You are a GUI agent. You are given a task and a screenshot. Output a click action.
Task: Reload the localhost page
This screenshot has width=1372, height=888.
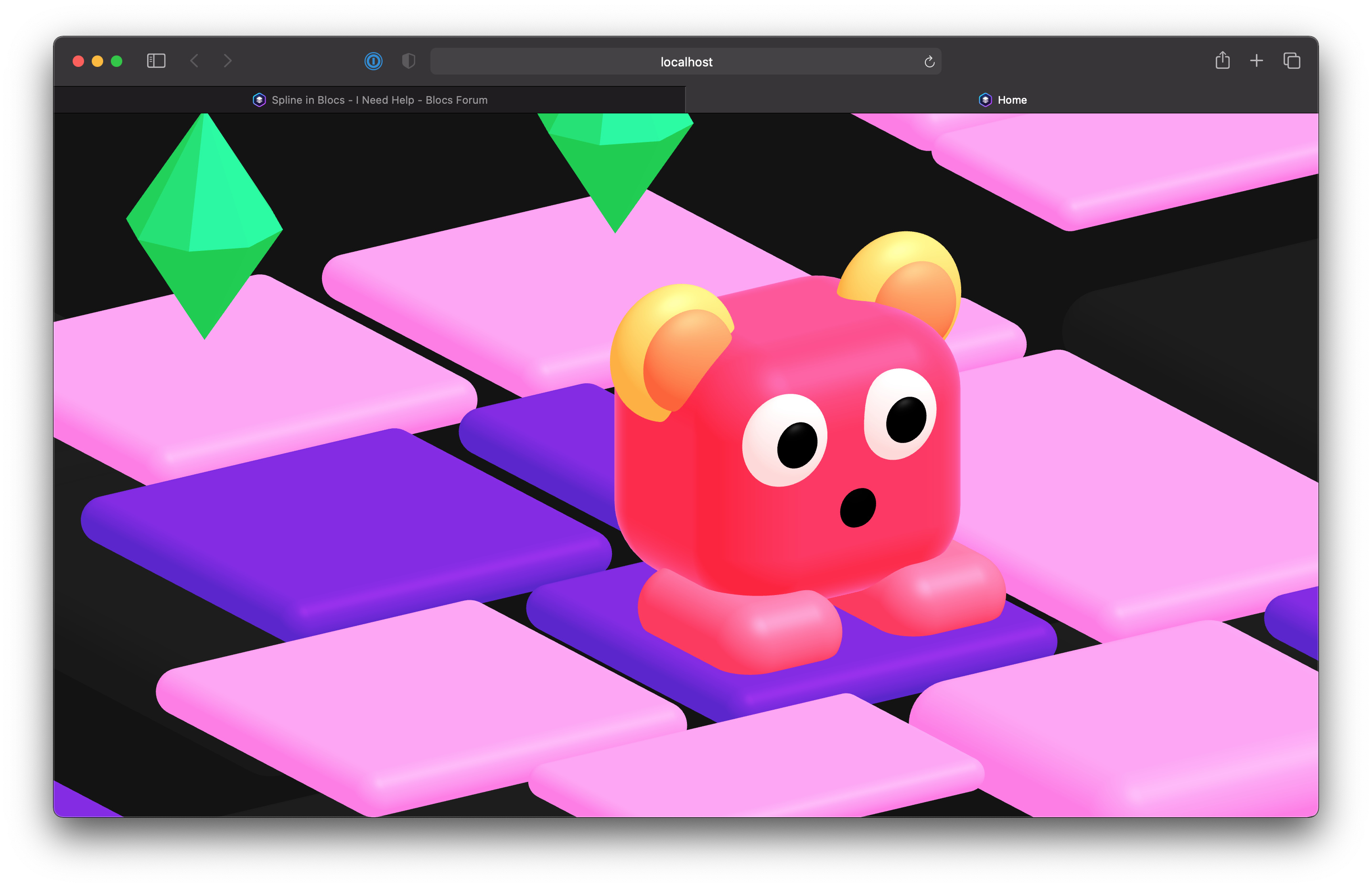(929, 62)
